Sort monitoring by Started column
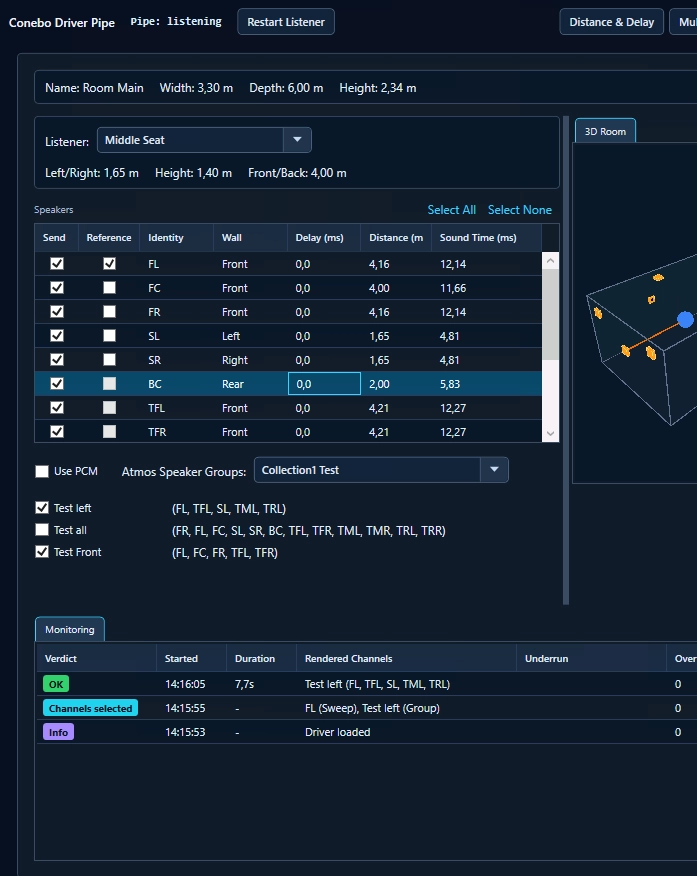The image size is (697, 876). [192, 658]
